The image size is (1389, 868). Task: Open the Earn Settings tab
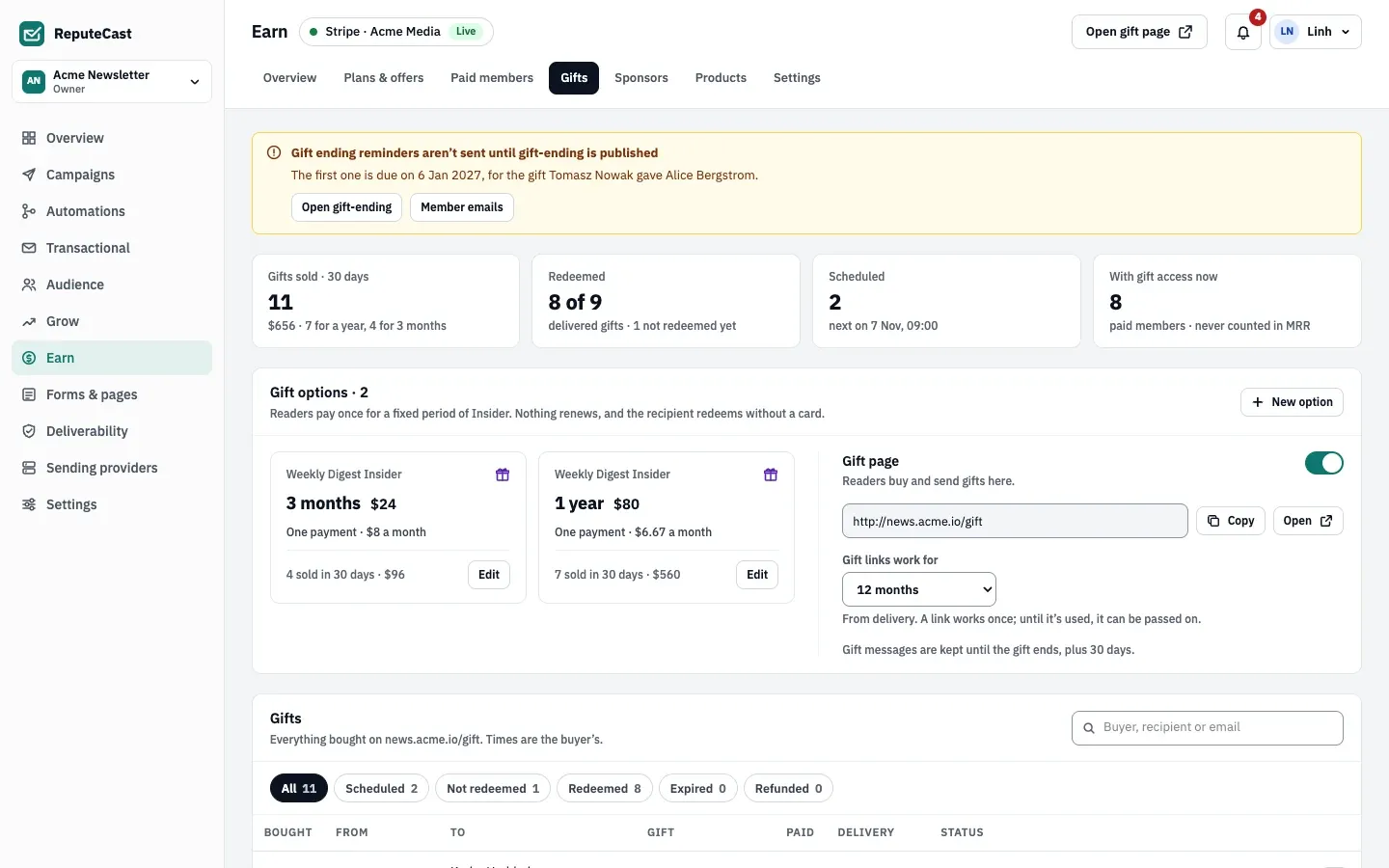coord(797,78)
